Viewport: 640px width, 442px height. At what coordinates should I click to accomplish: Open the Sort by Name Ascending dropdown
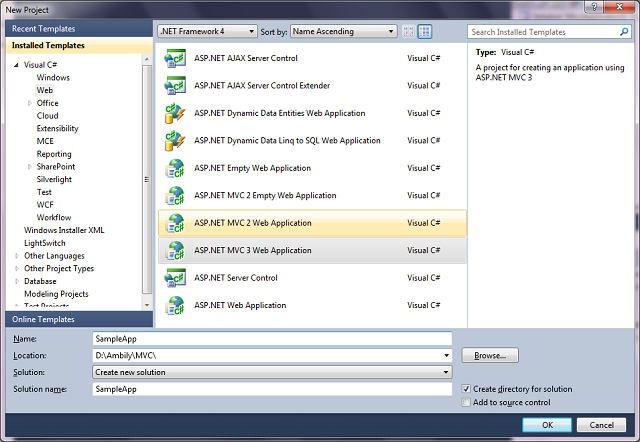[342, 32]
